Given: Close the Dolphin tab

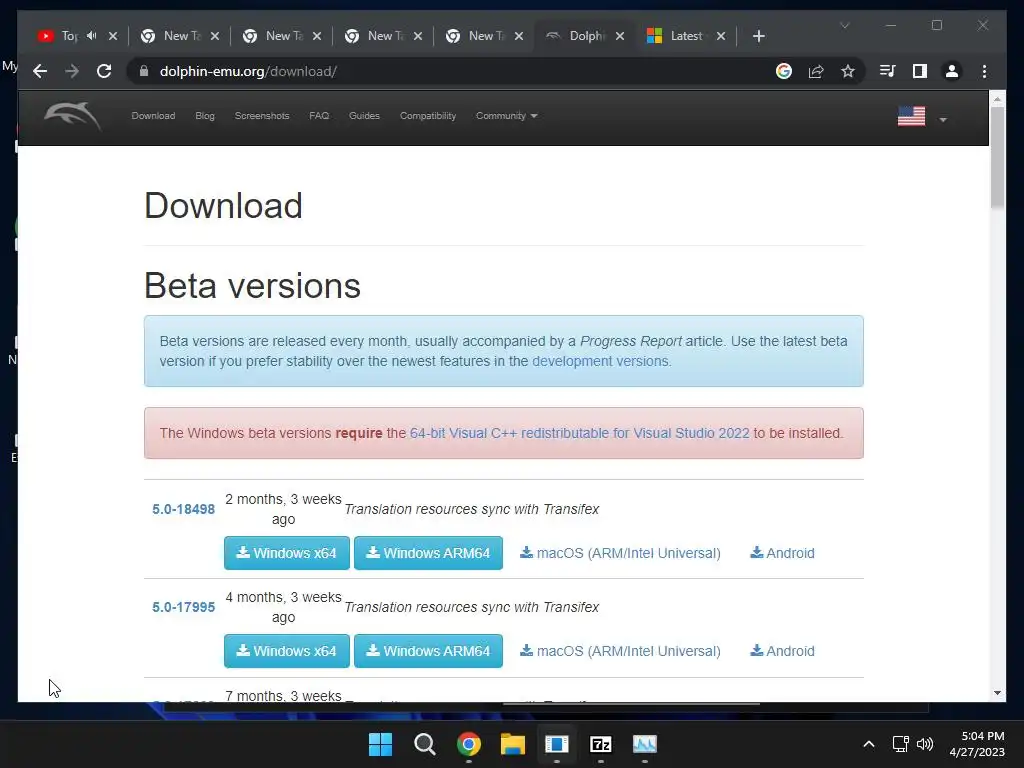Looking at the screenshot, I should click(620, 36).
